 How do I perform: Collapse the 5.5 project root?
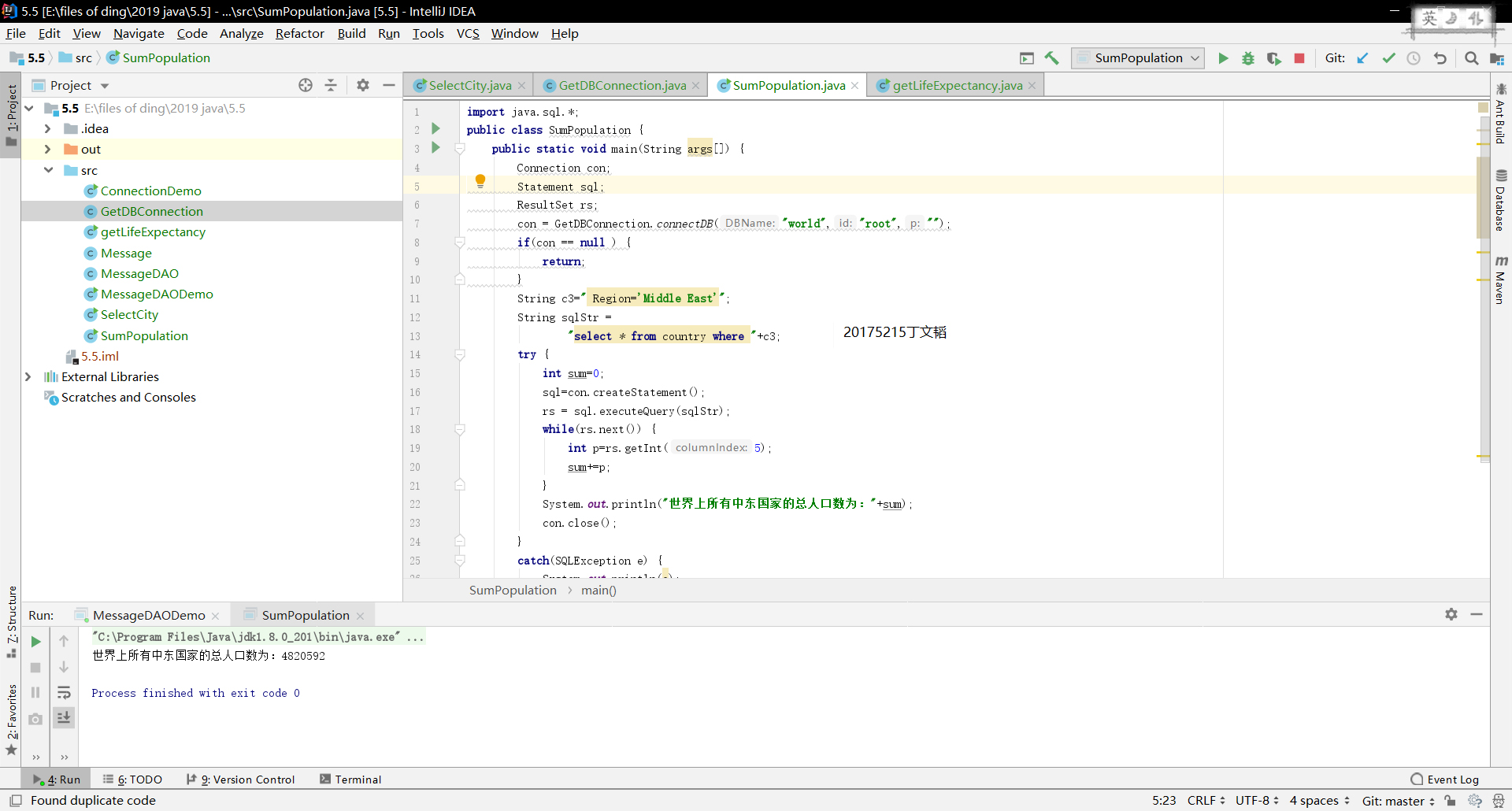[x=29, y=108]
